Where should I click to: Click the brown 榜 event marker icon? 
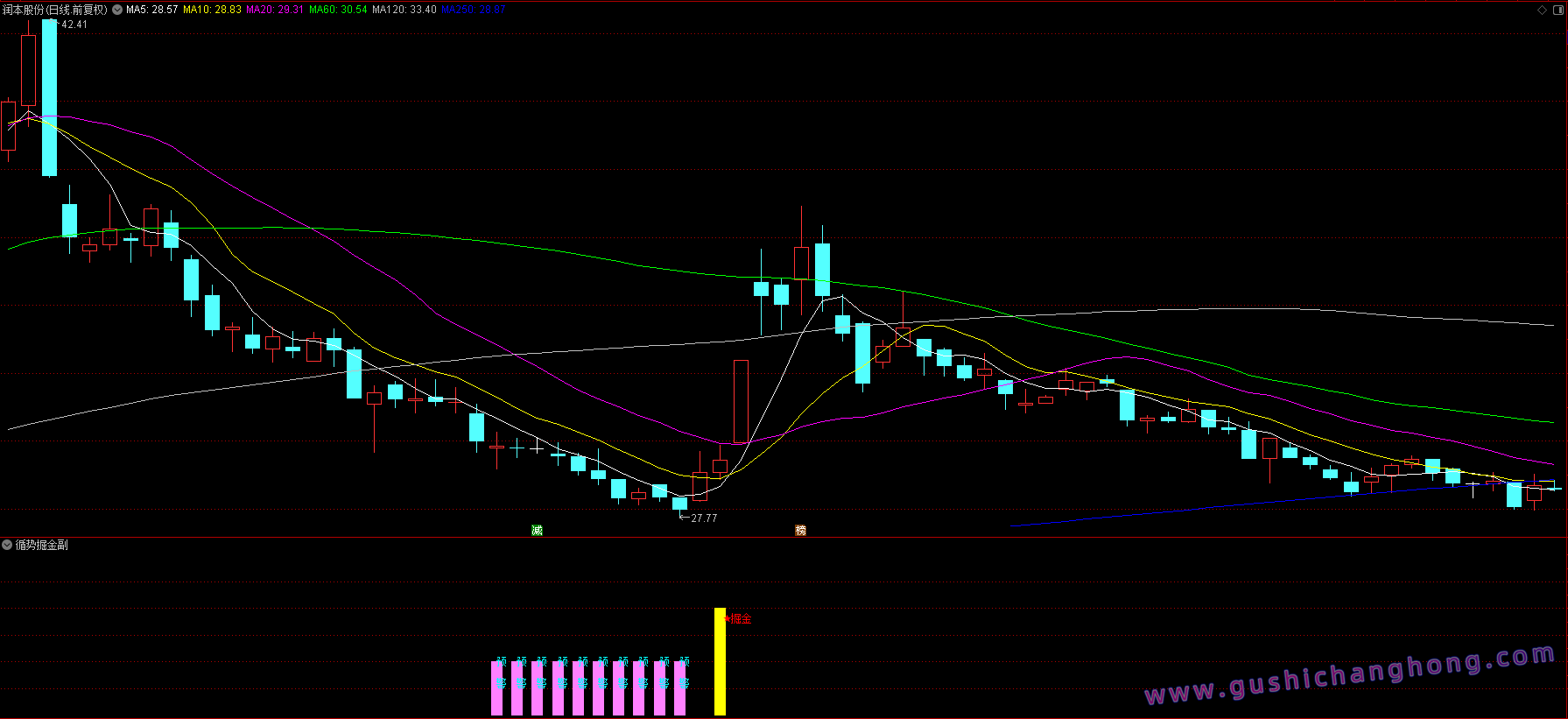point(800,530)
